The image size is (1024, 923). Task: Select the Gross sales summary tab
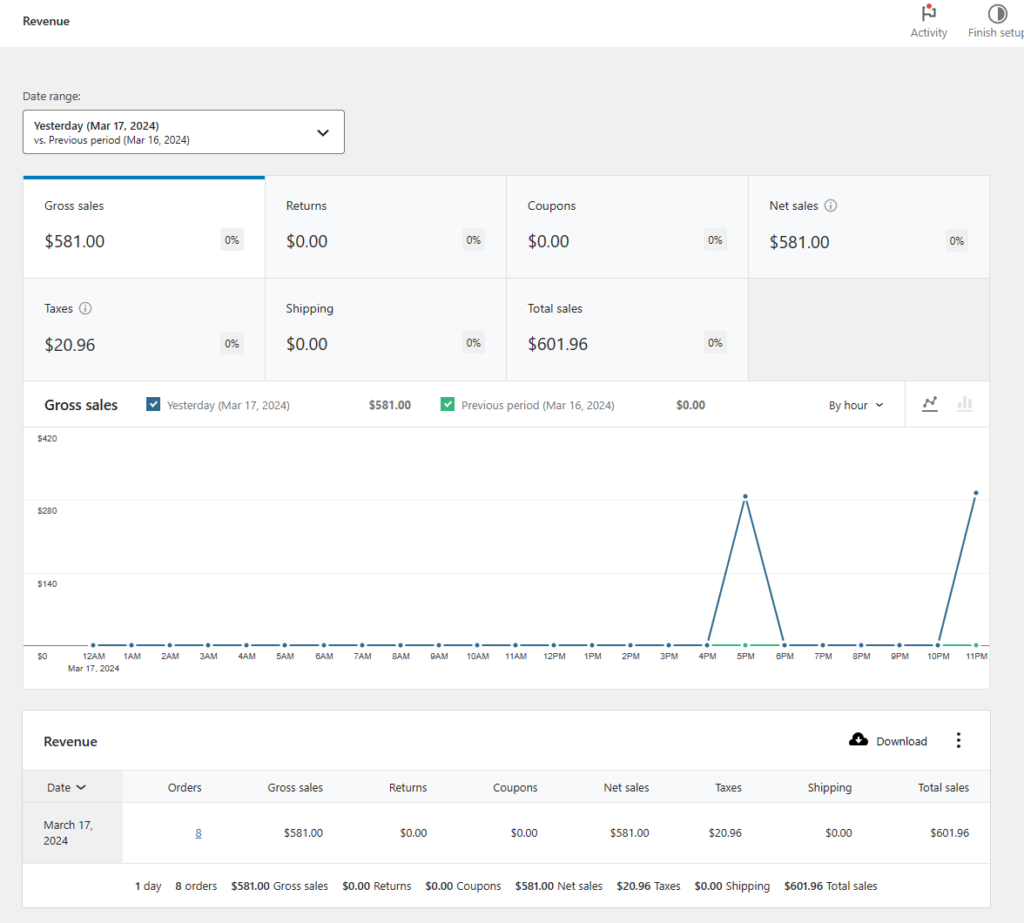[x=144, y=227]
